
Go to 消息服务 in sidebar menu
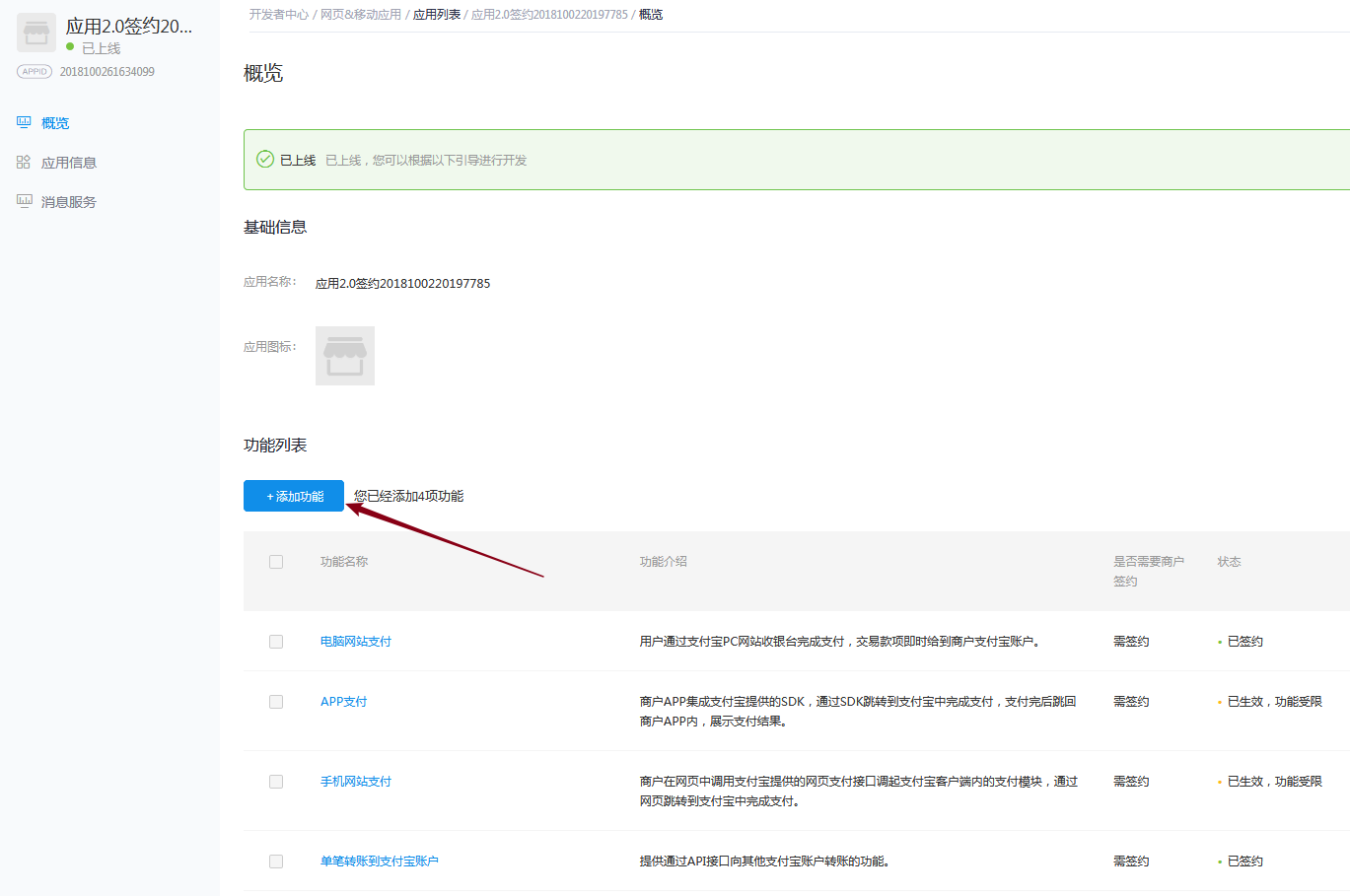(x=69, y=202)
